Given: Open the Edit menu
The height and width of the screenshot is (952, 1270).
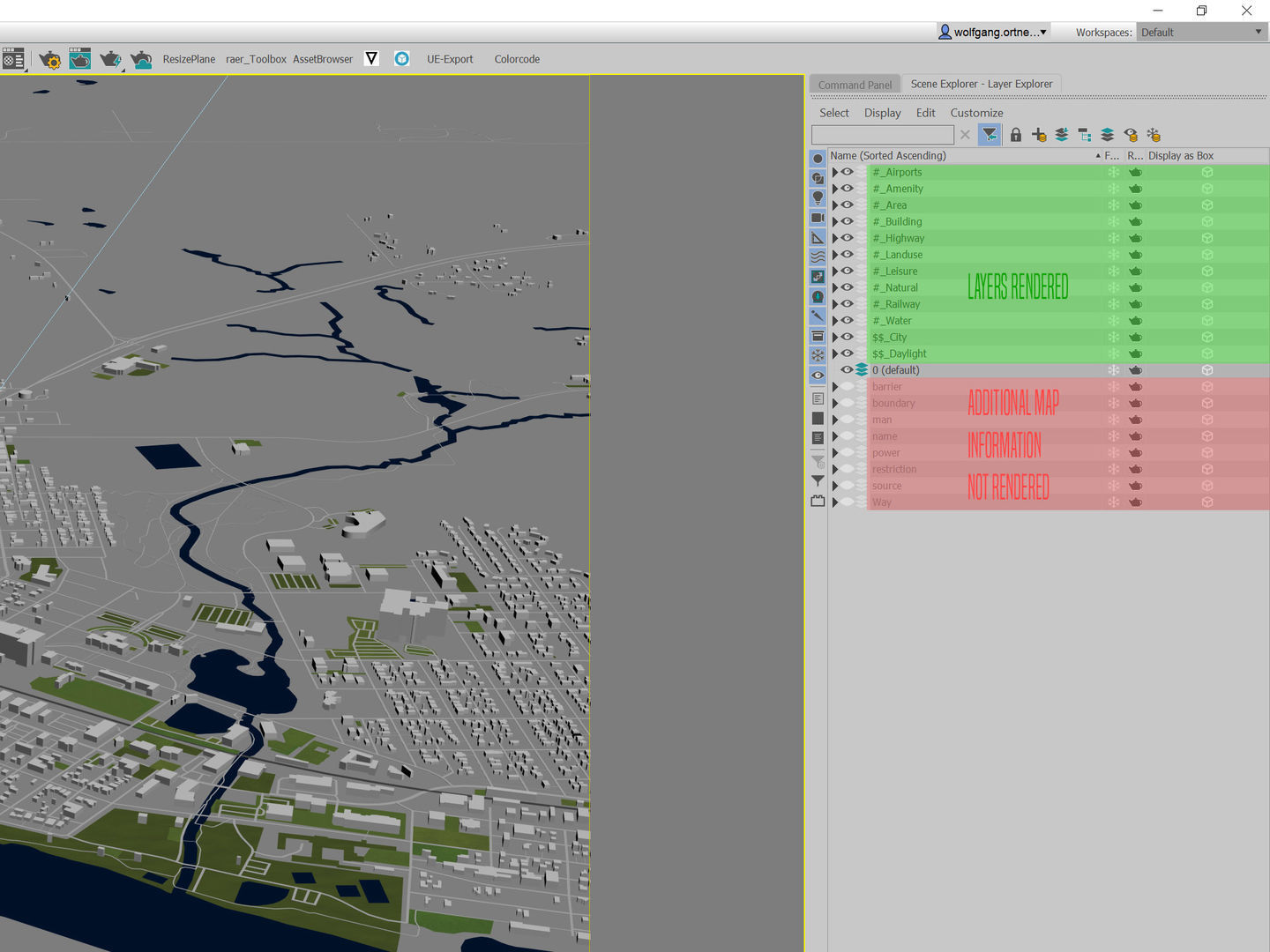Looking at the screenshot, I should pyautogui.click(x=926, y=113).
